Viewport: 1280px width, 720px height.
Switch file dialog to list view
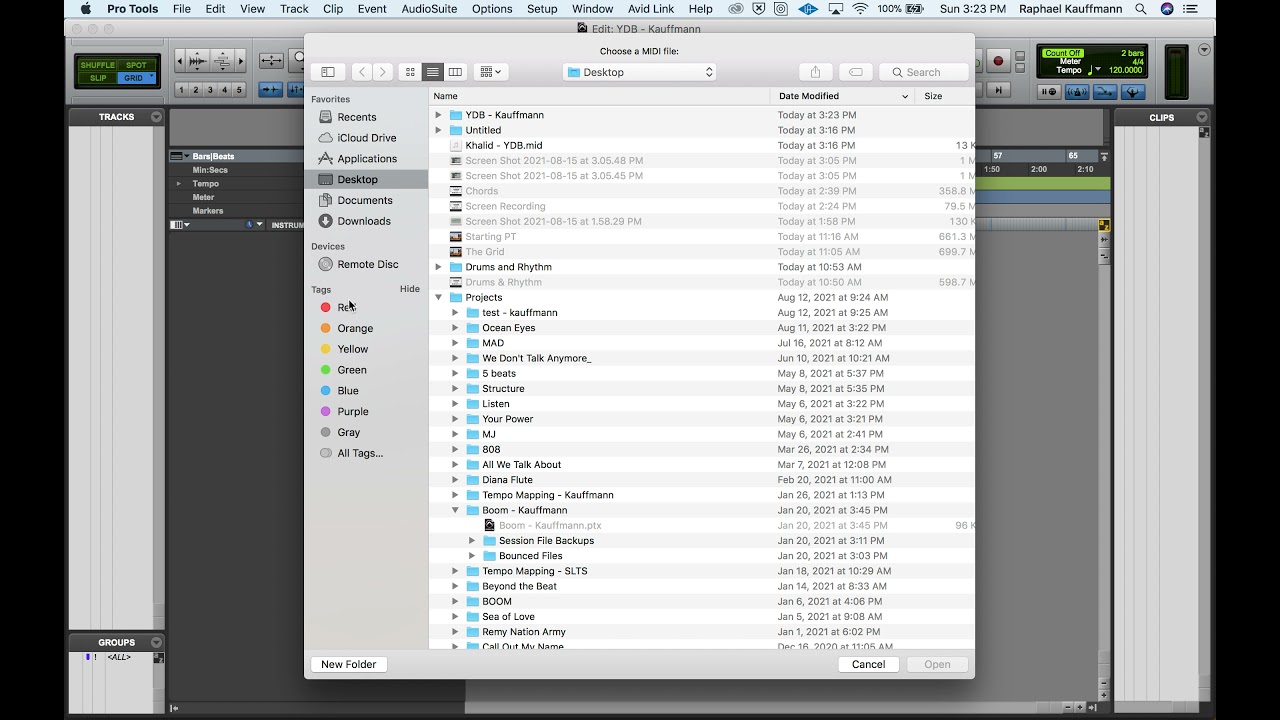click(x=432, y=72)
